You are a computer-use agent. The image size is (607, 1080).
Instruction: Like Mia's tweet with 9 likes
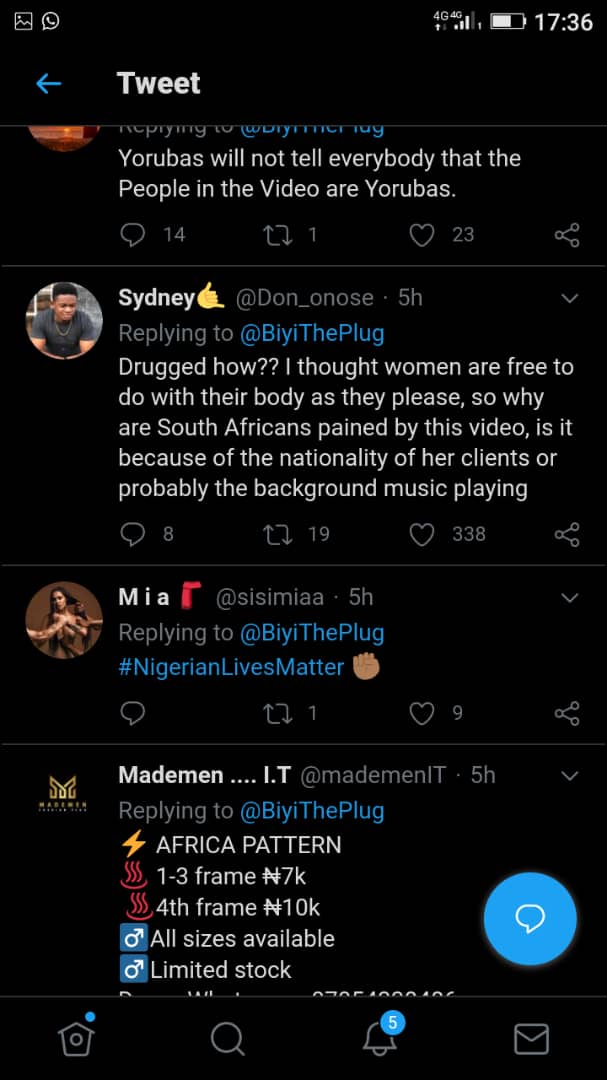click(422, 713)
